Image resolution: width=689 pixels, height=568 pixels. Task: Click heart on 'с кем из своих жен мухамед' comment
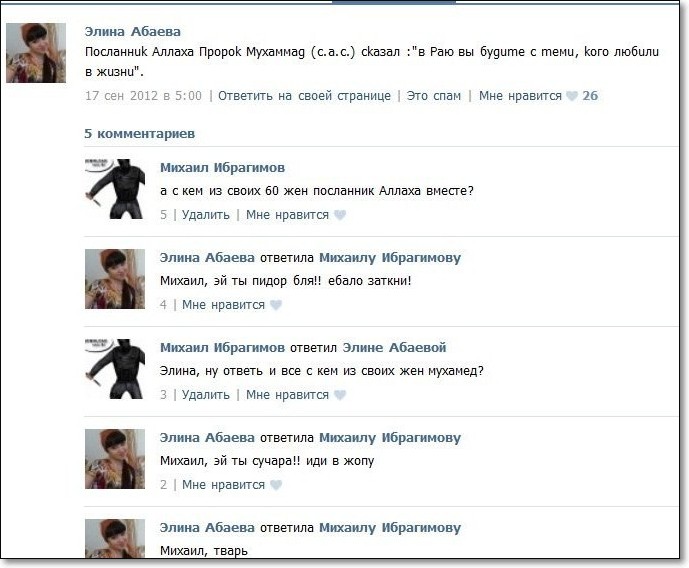coord(340,394)
